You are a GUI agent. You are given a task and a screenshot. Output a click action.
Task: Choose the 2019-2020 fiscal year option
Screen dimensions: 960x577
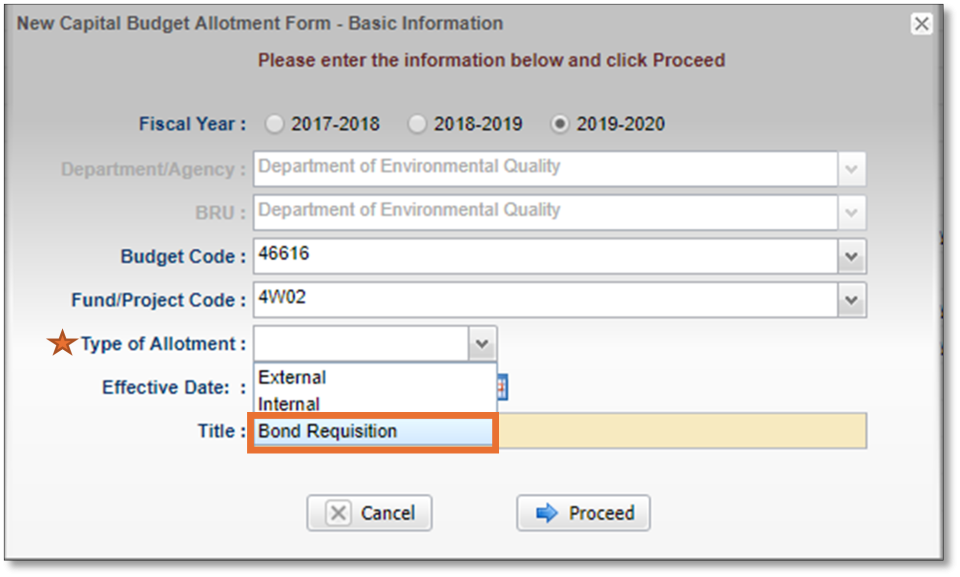coord(560,124)
